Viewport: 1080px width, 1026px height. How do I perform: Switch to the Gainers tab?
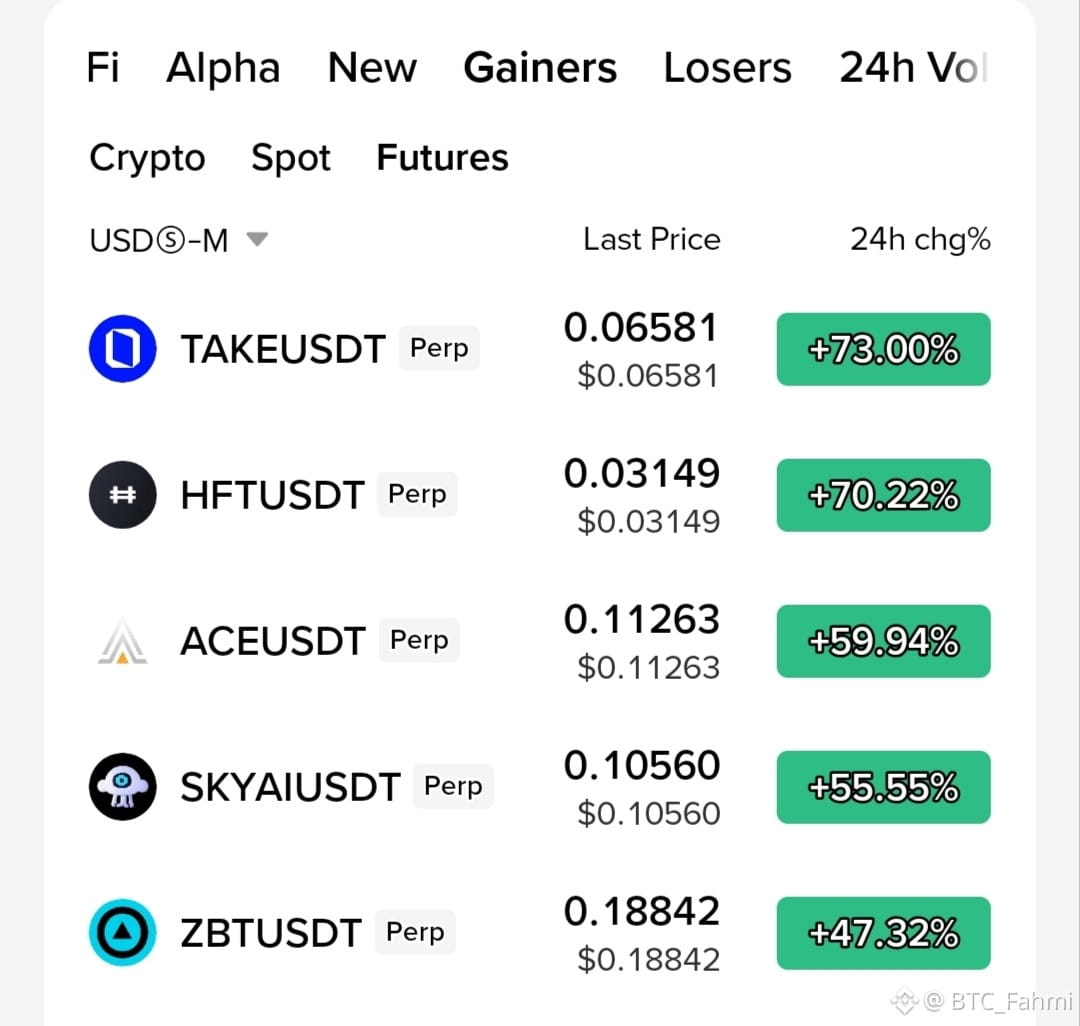[540, 67]
